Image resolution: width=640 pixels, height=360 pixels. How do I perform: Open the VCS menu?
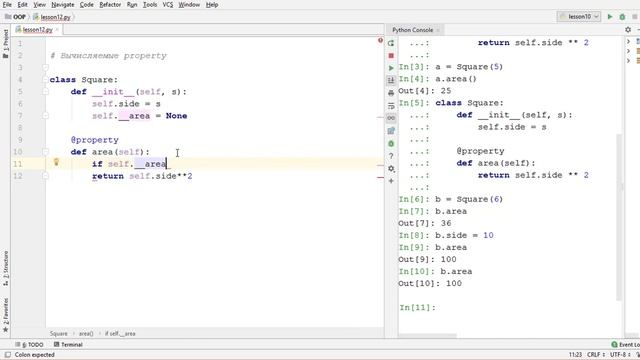[168, 5]
